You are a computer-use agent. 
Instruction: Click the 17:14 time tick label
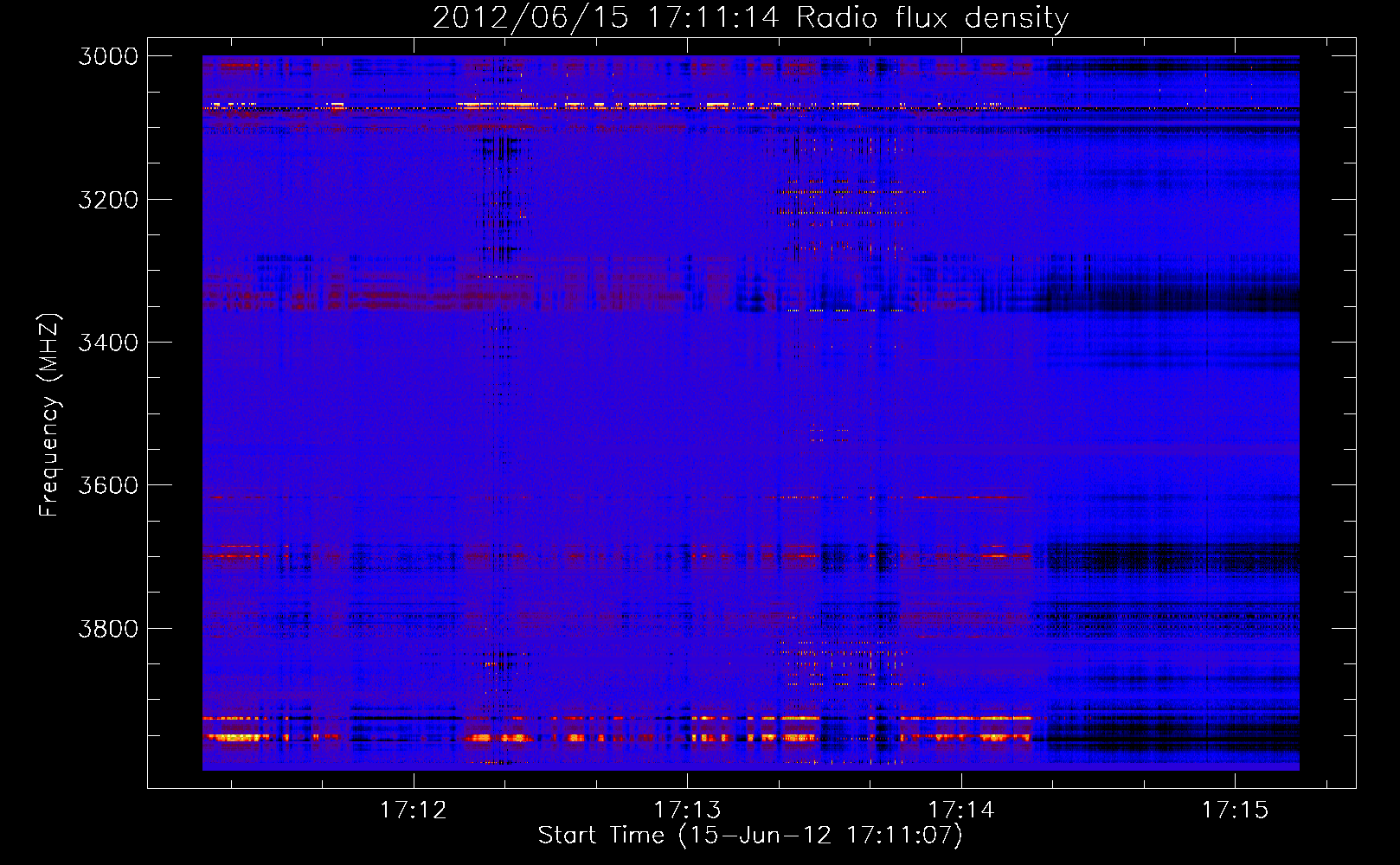pyautogui.click(x=961, y=810)
